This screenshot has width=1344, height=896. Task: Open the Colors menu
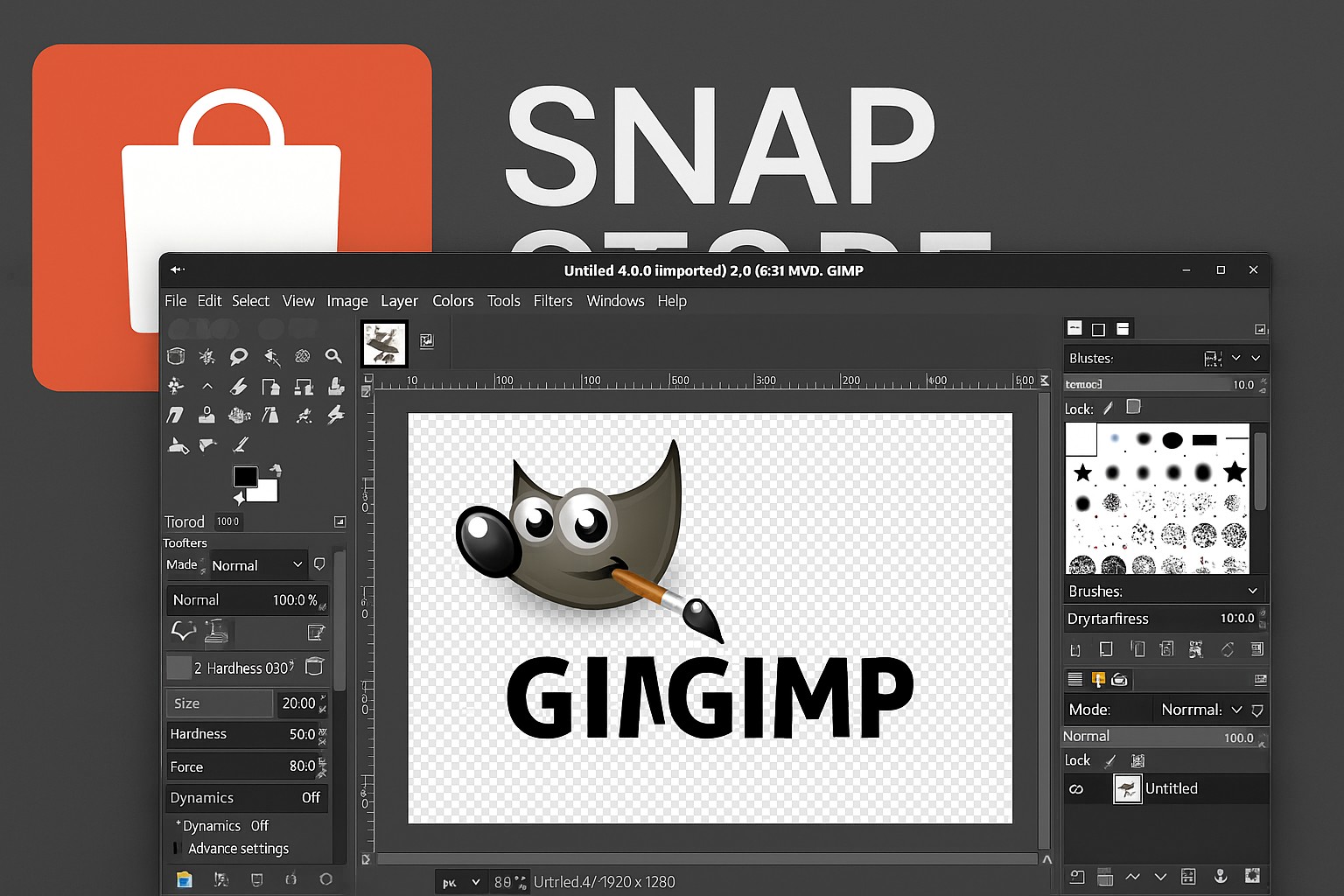[452, 301]
